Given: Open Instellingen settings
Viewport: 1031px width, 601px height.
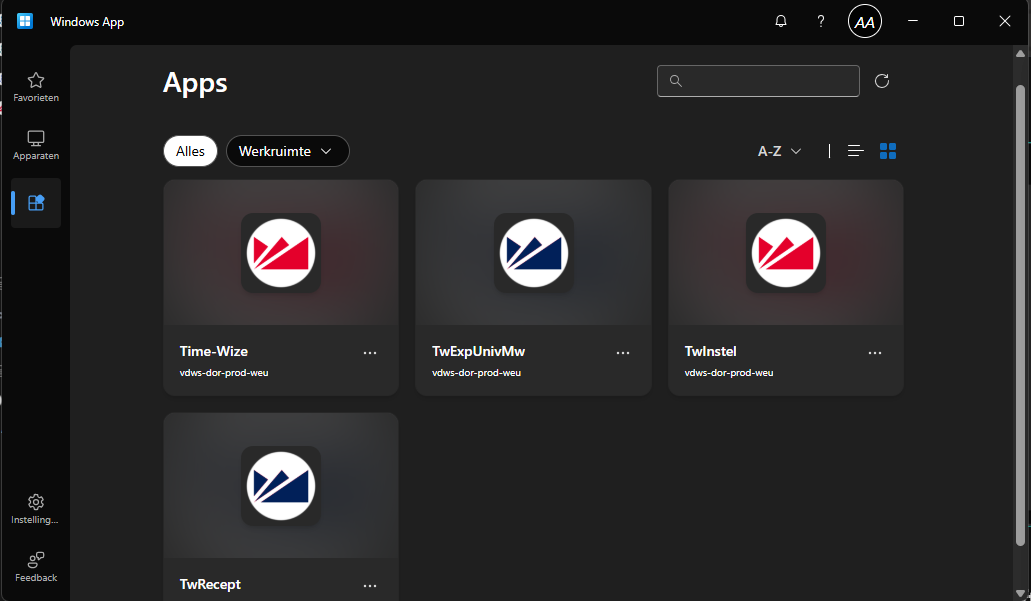Looking at the screenshot, I should [36, 509].
